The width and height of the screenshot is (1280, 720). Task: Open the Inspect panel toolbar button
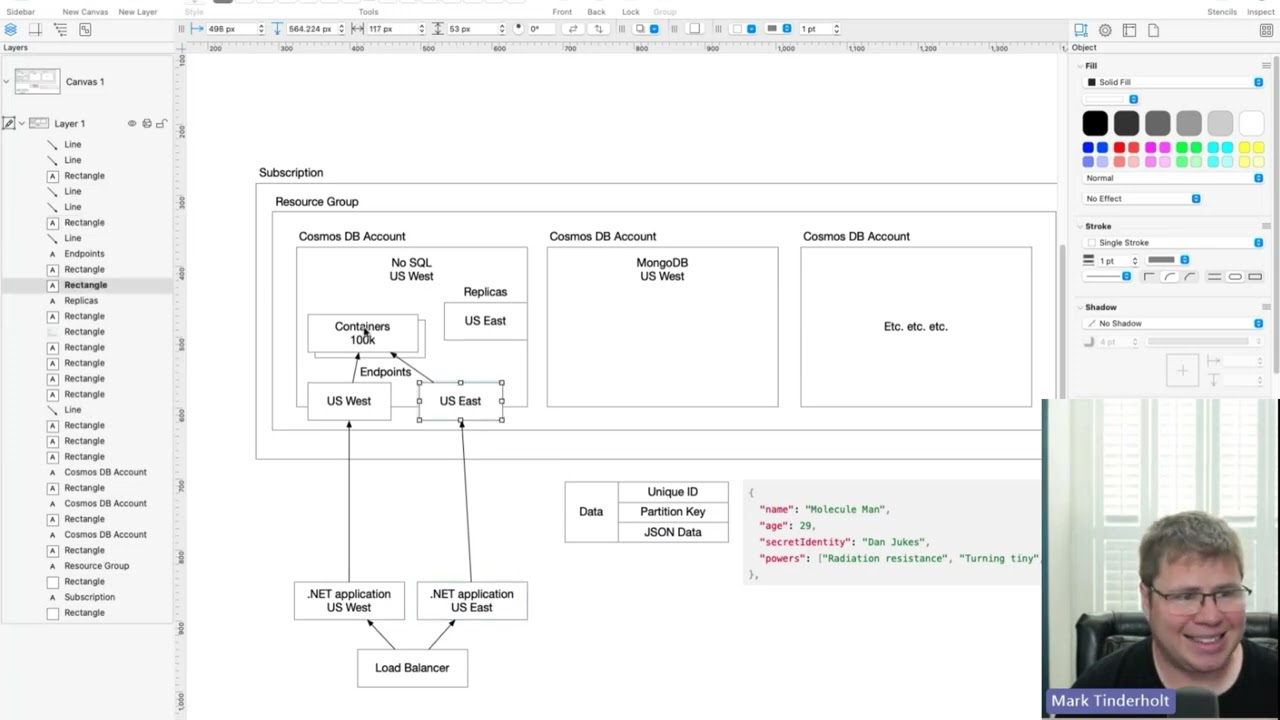coord(1260,12)
